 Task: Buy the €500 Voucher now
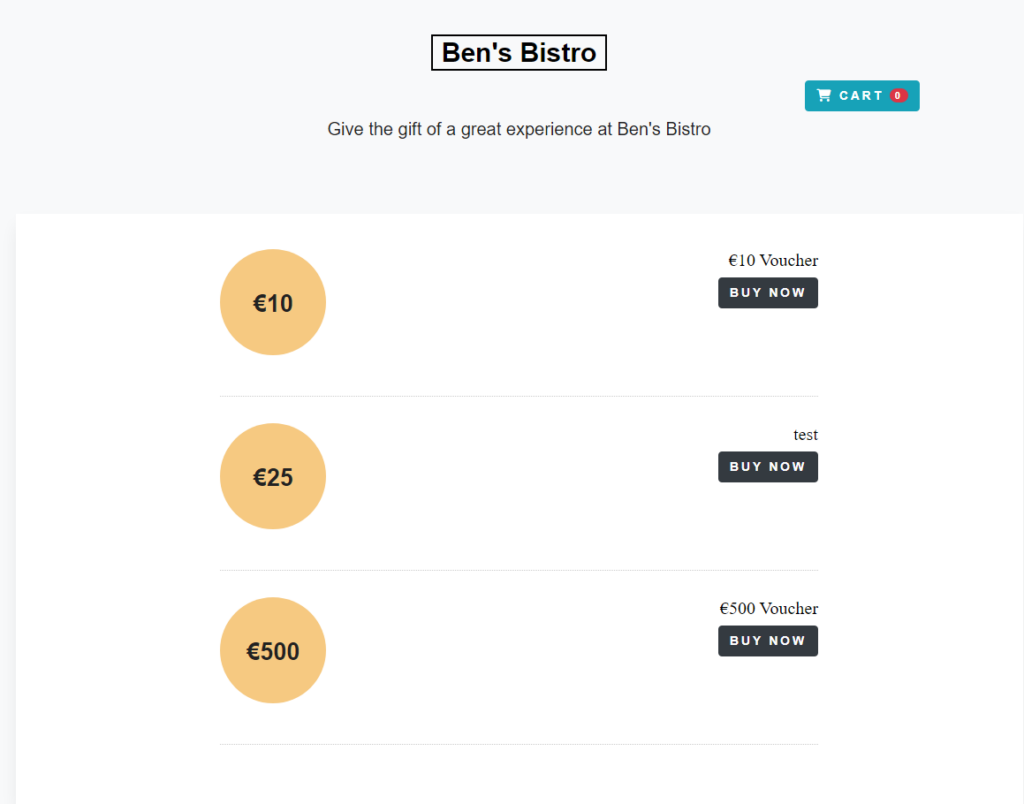[x=768, y=641]
